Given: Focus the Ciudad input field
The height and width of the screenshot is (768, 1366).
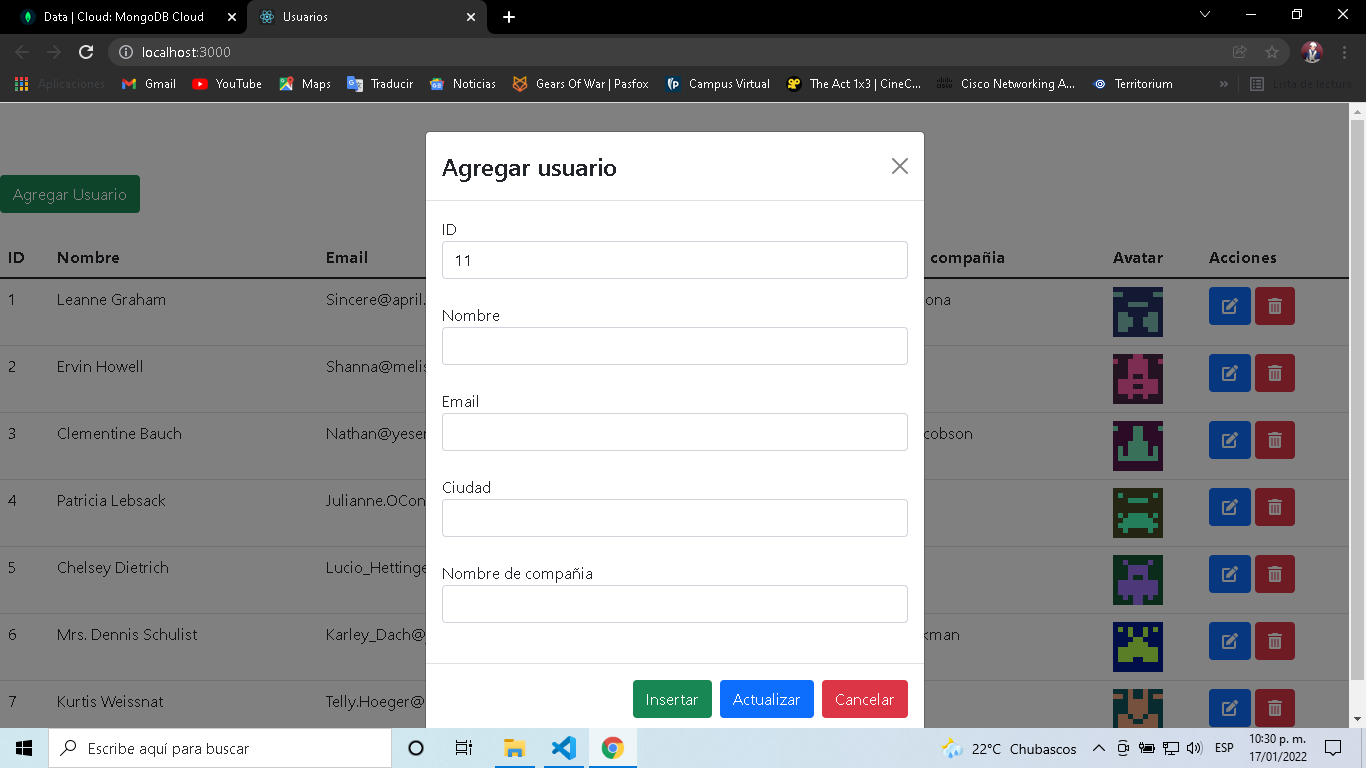Looking at the screenshot, I should point(675,518).
